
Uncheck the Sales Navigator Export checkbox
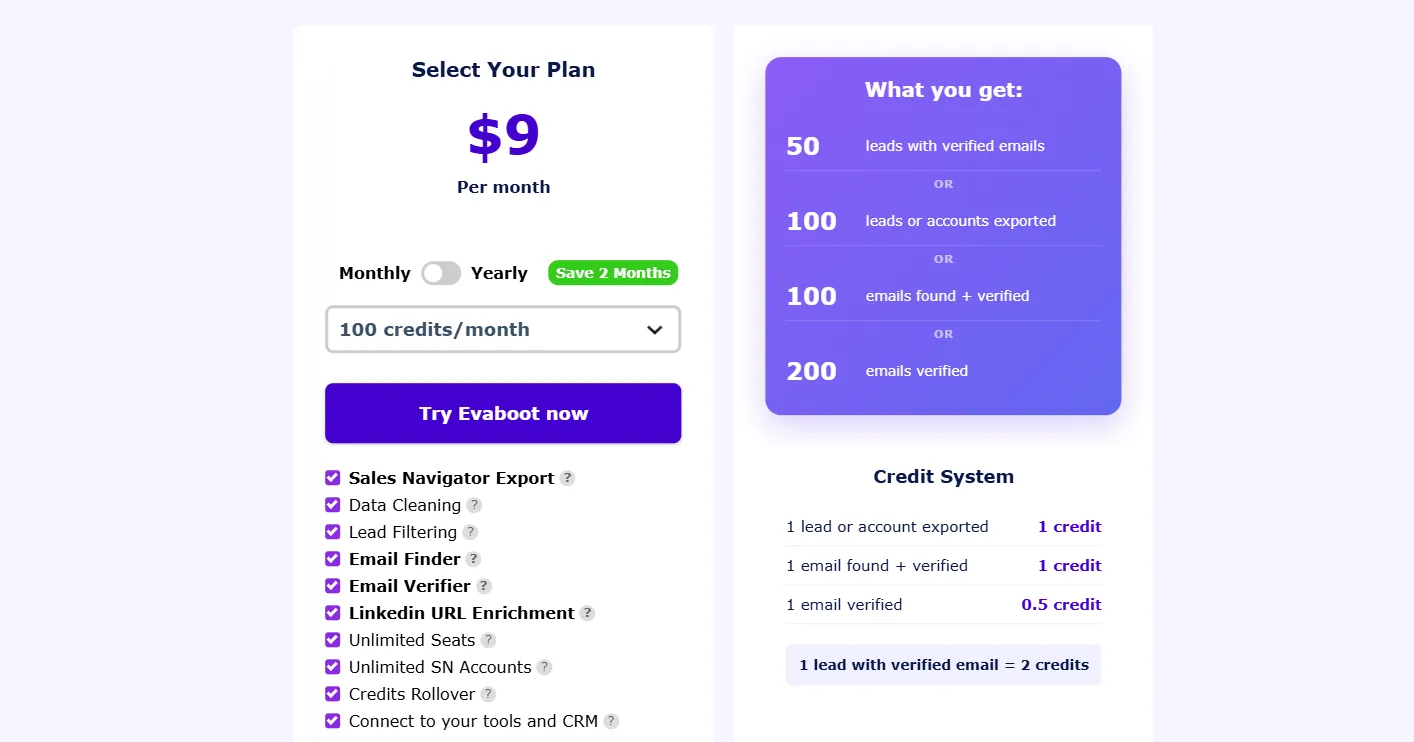(x=333, y=478)
